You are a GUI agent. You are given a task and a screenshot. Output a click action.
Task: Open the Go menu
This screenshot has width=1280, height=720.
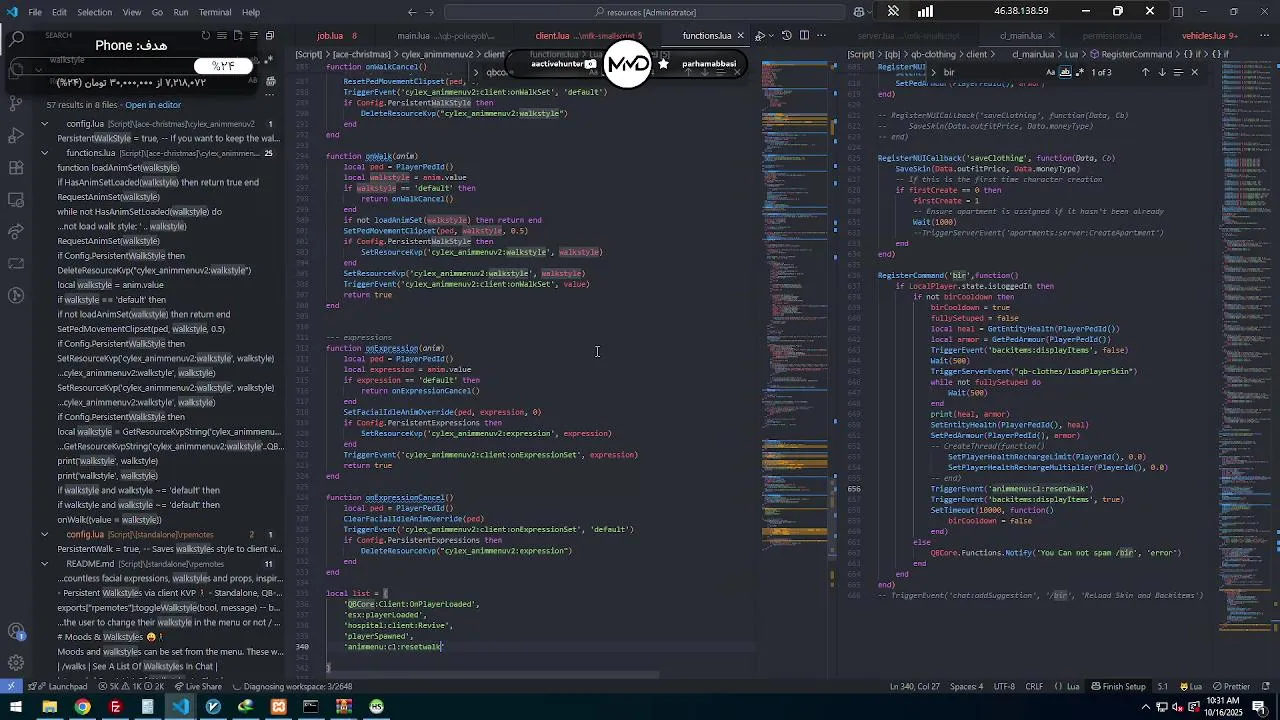pyautogui.click(x=157, y=12)
